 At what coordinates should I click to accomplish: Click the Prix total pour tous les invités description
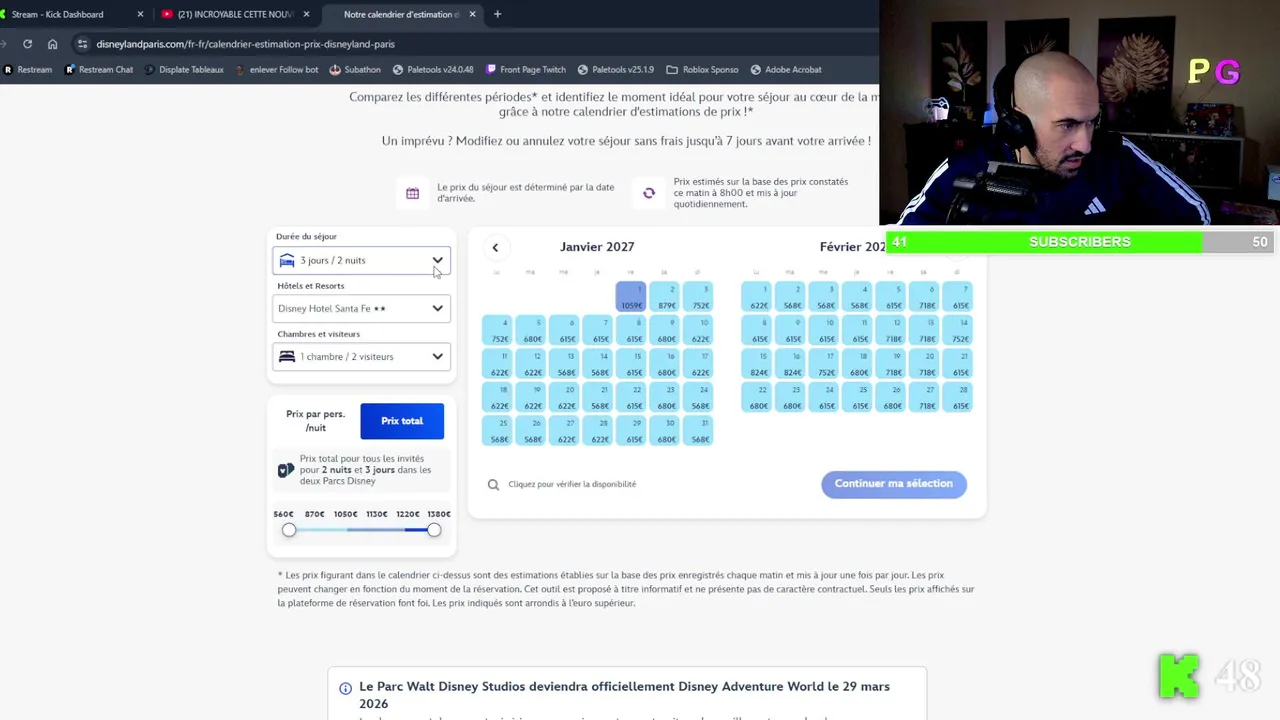365,470
